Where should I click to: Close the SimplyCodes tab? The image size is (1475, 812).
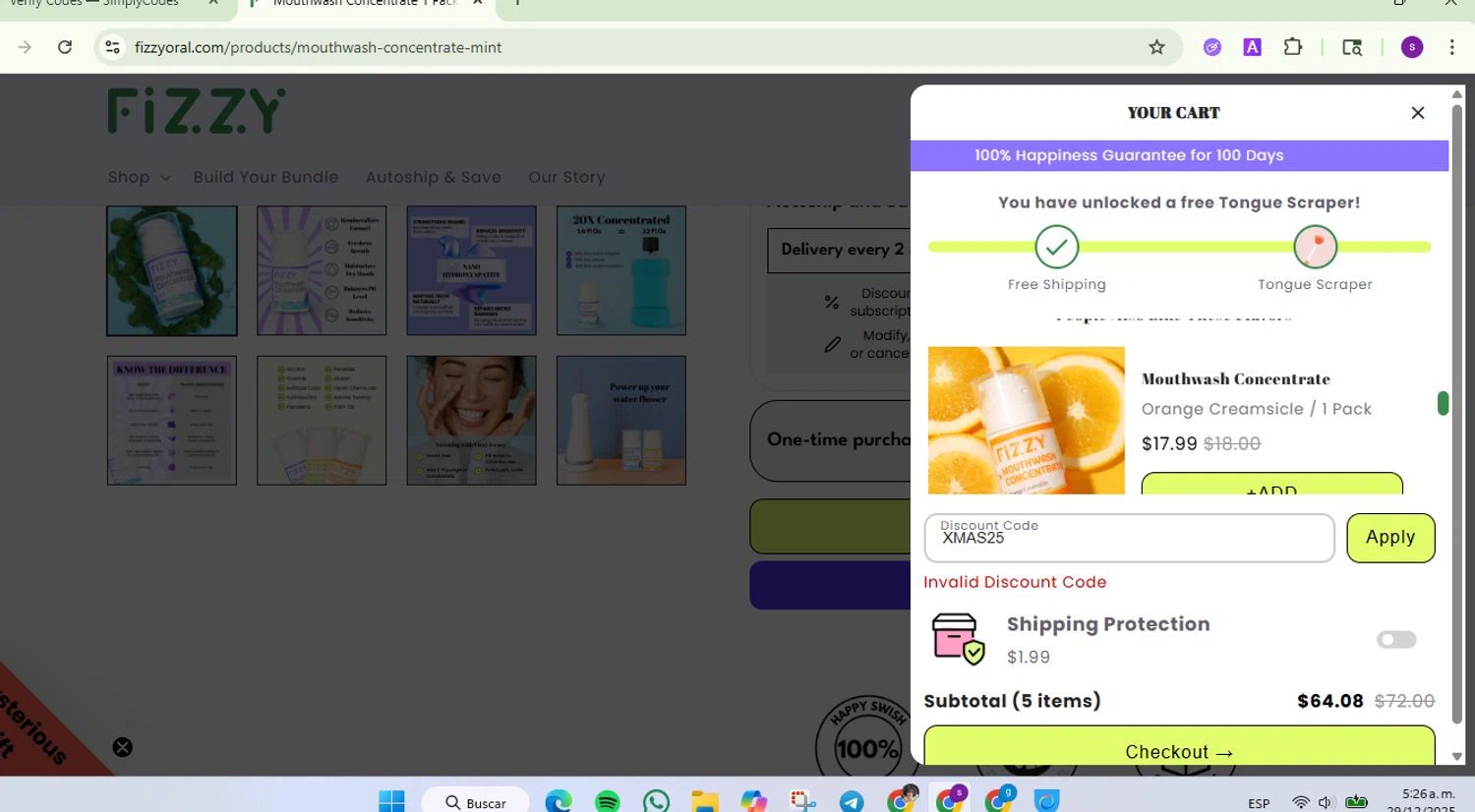(x=213, y=4)
